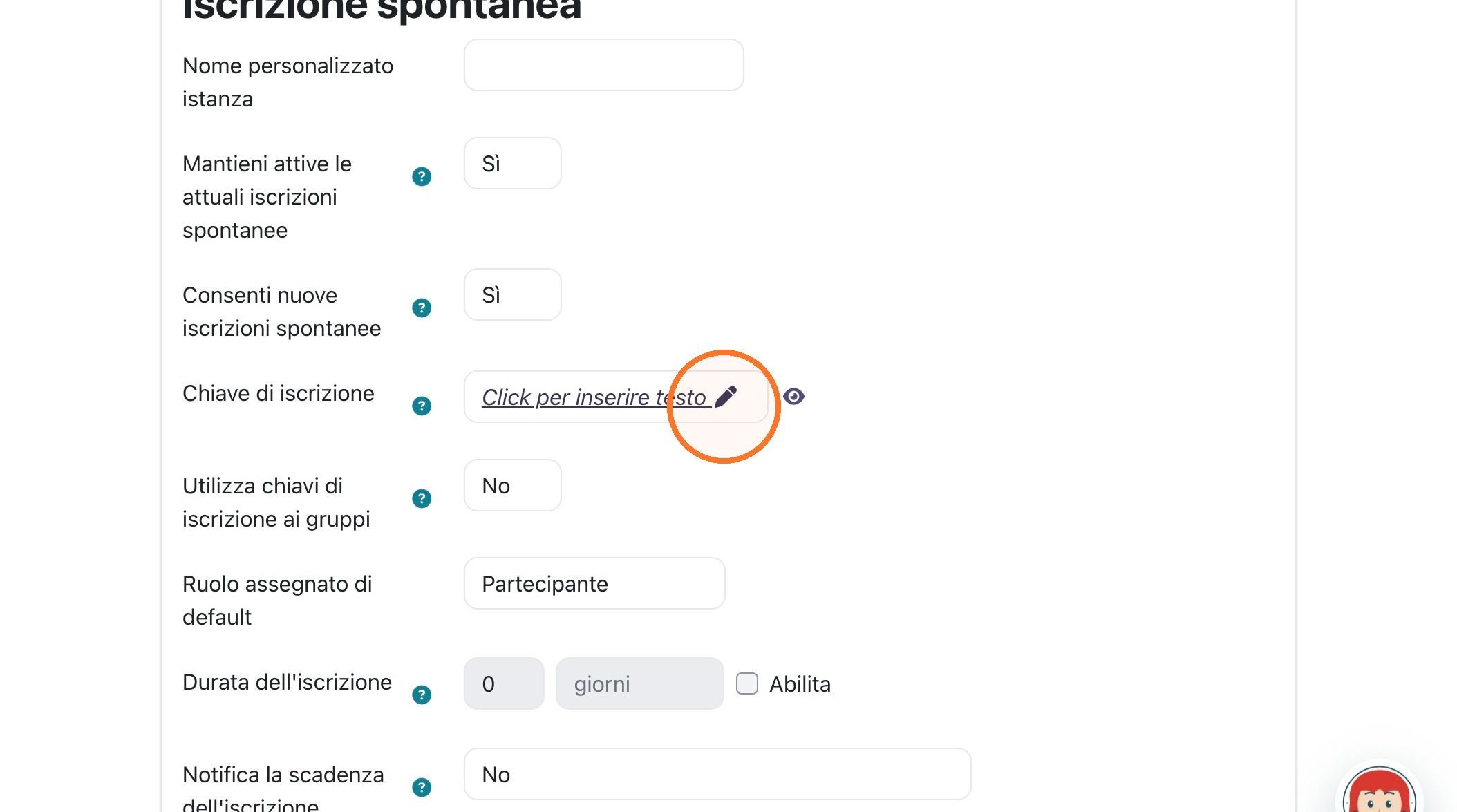Click the 'Click per inserire testo' link

click(x=594, y=397)
